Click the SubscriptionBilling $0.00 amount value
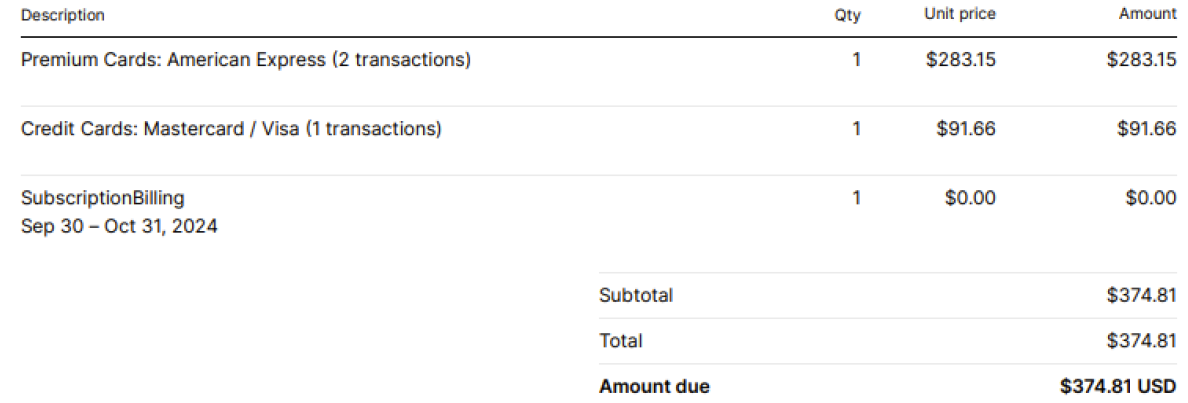Viewport: 1188px width, 403px height. pos(1151,198)
